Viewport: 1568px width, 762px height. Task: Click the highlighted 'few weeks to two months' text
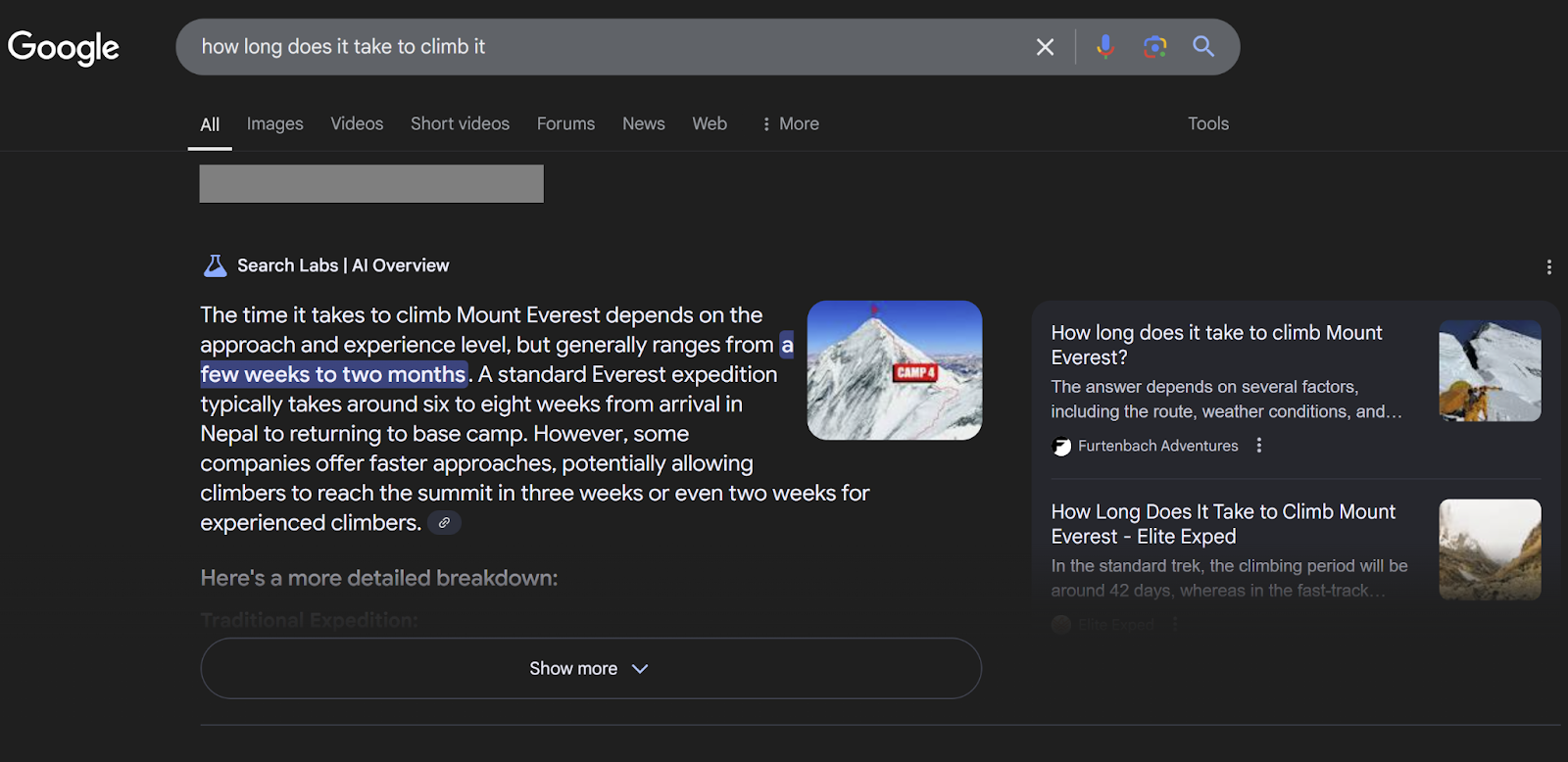[x=333, y=374]
